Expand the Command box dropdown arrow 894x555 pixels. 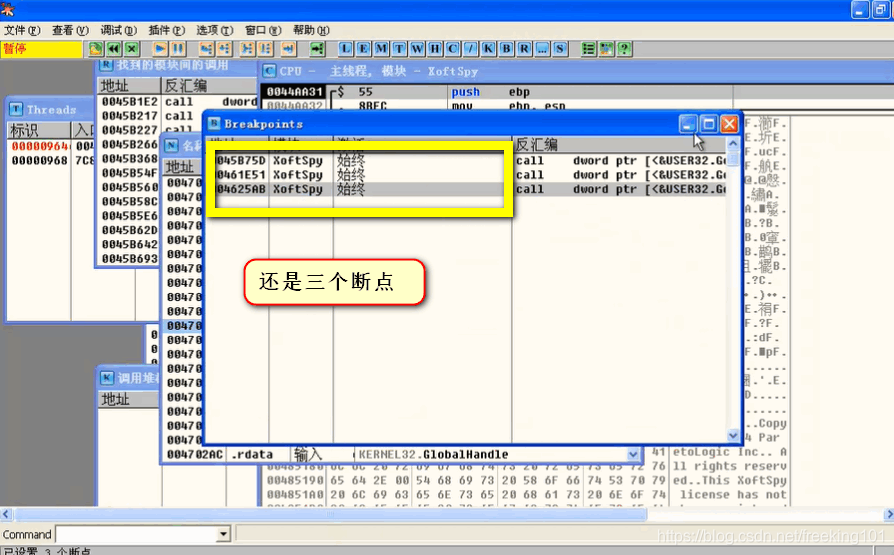pos(224,534)
